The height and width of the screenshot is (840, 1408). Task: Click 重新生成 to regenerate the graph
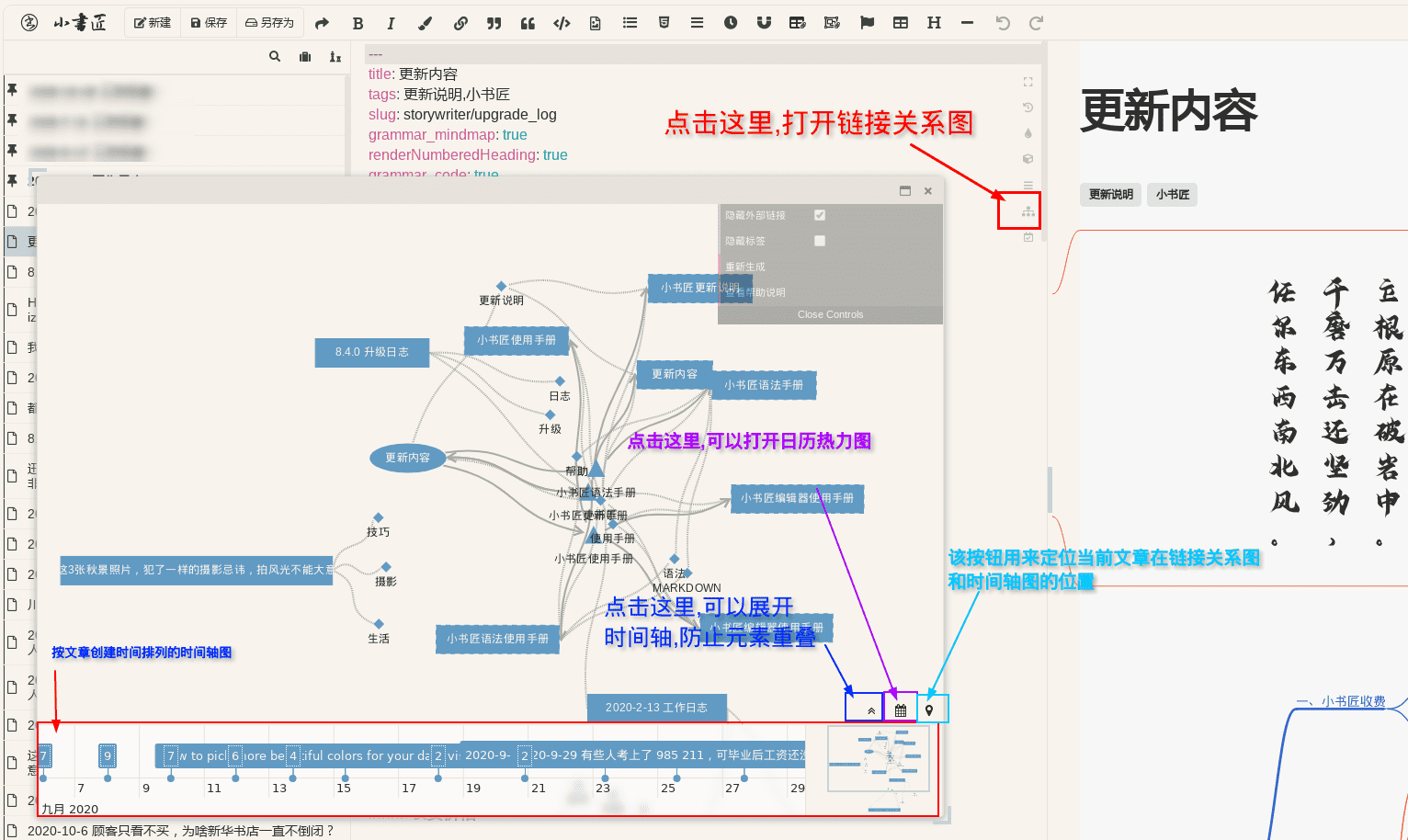tap(745, 267)
